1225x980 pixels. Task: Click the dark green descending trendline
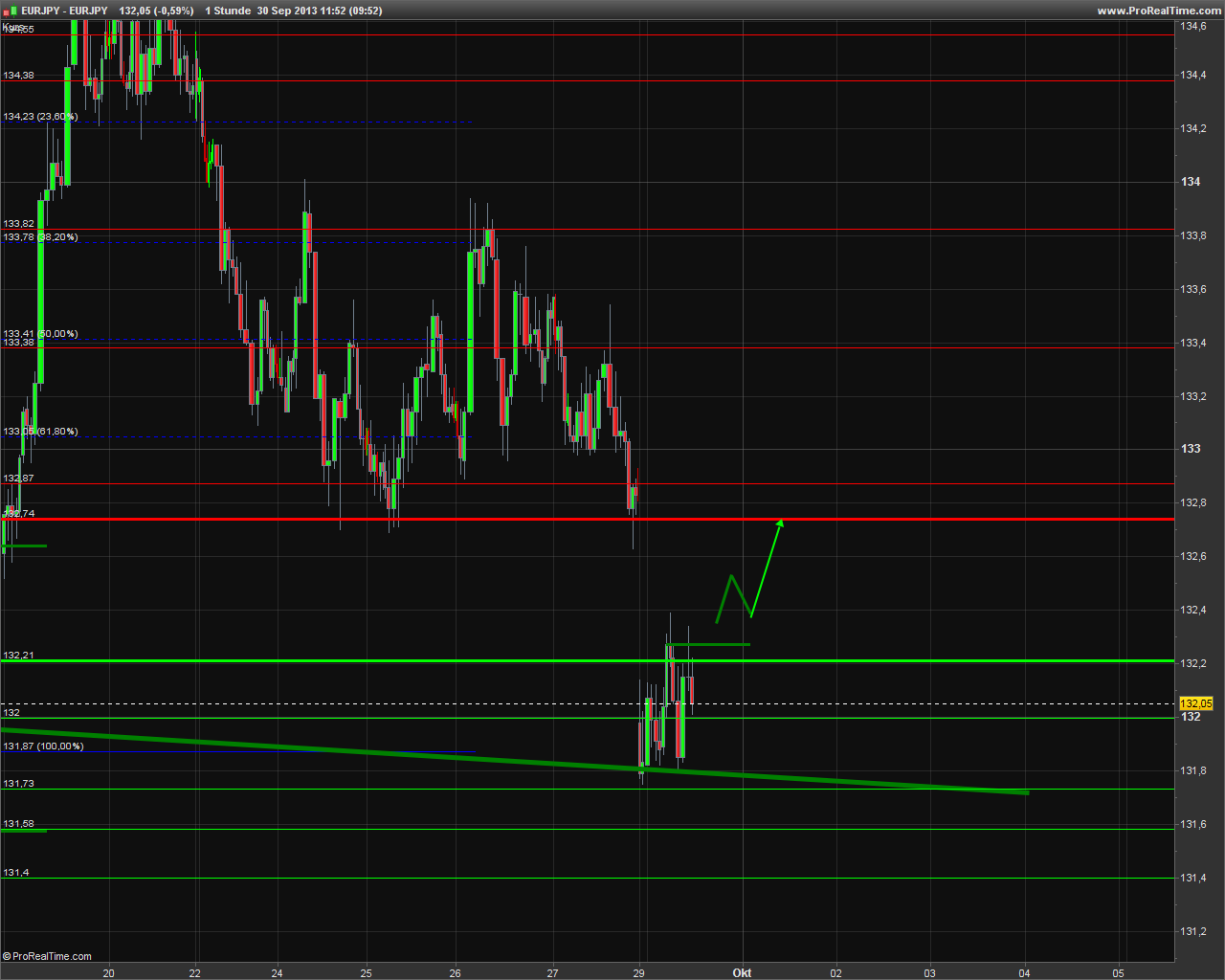point(383,752)
